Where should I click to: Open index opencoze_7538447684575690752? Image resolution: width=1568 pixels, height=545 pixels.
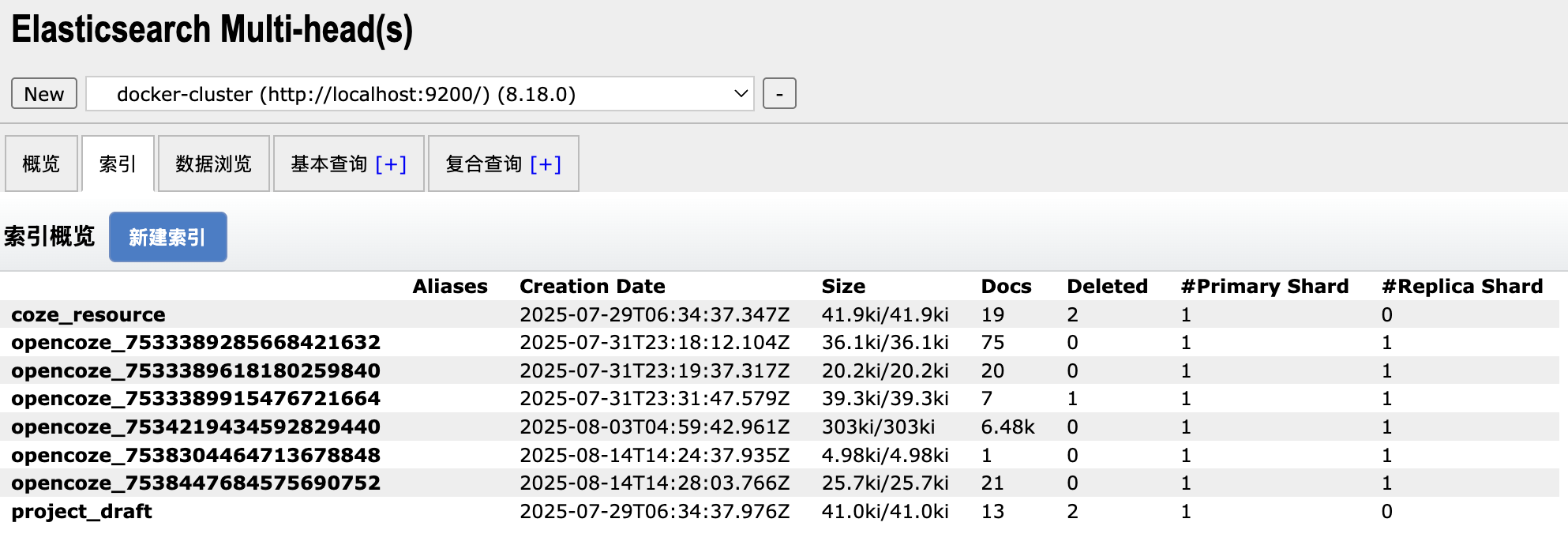click(196, 483)
